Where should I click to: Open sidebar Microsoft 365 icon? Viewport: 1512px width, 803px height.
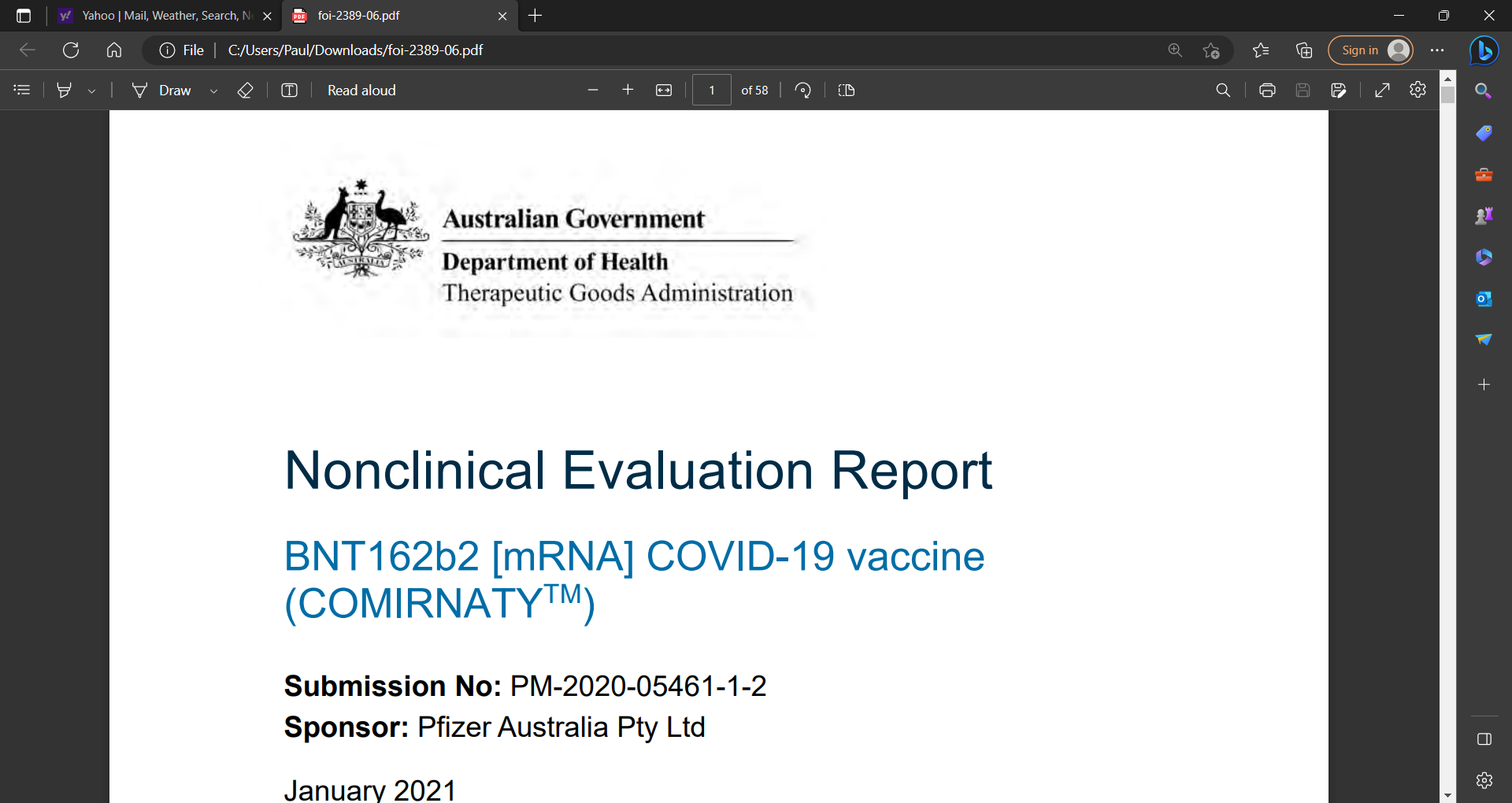tap(1484, 257)
